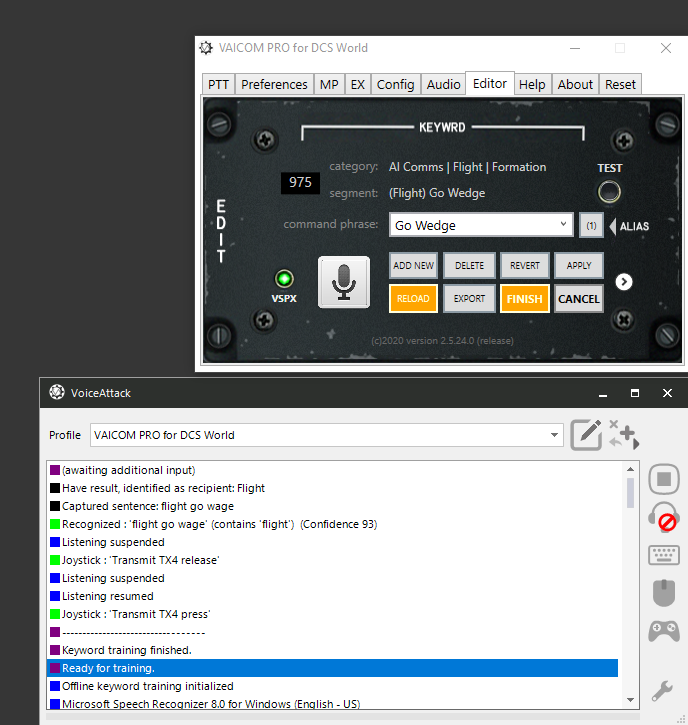Select 'Microsoft Speech Recognizer 8.0' log line
Image resolution: width=688 pixels, height=725 pixels.
[x=332, y=703]
